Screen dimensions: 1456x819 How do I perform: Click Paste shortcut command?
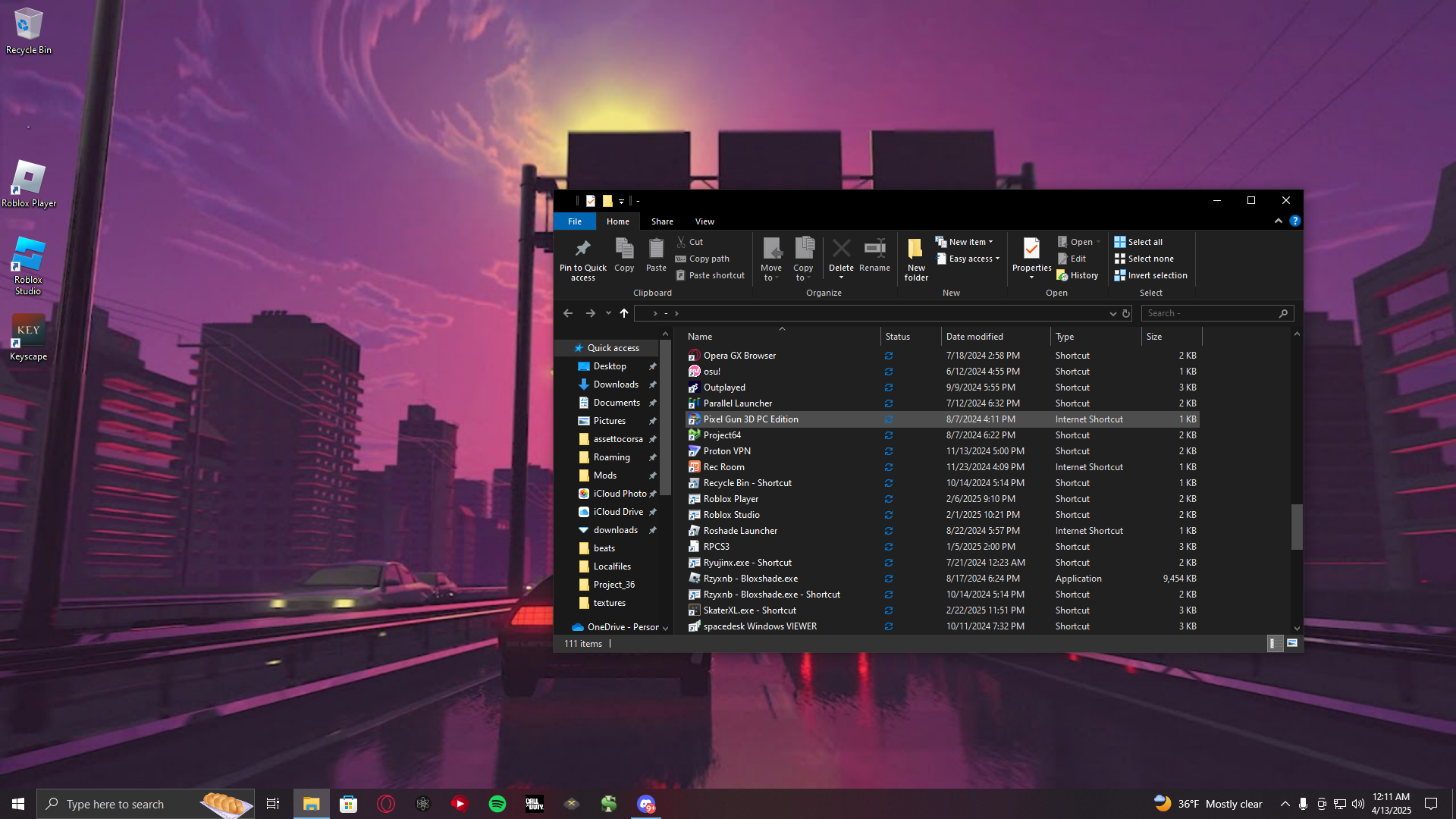[x=711, y=275]
